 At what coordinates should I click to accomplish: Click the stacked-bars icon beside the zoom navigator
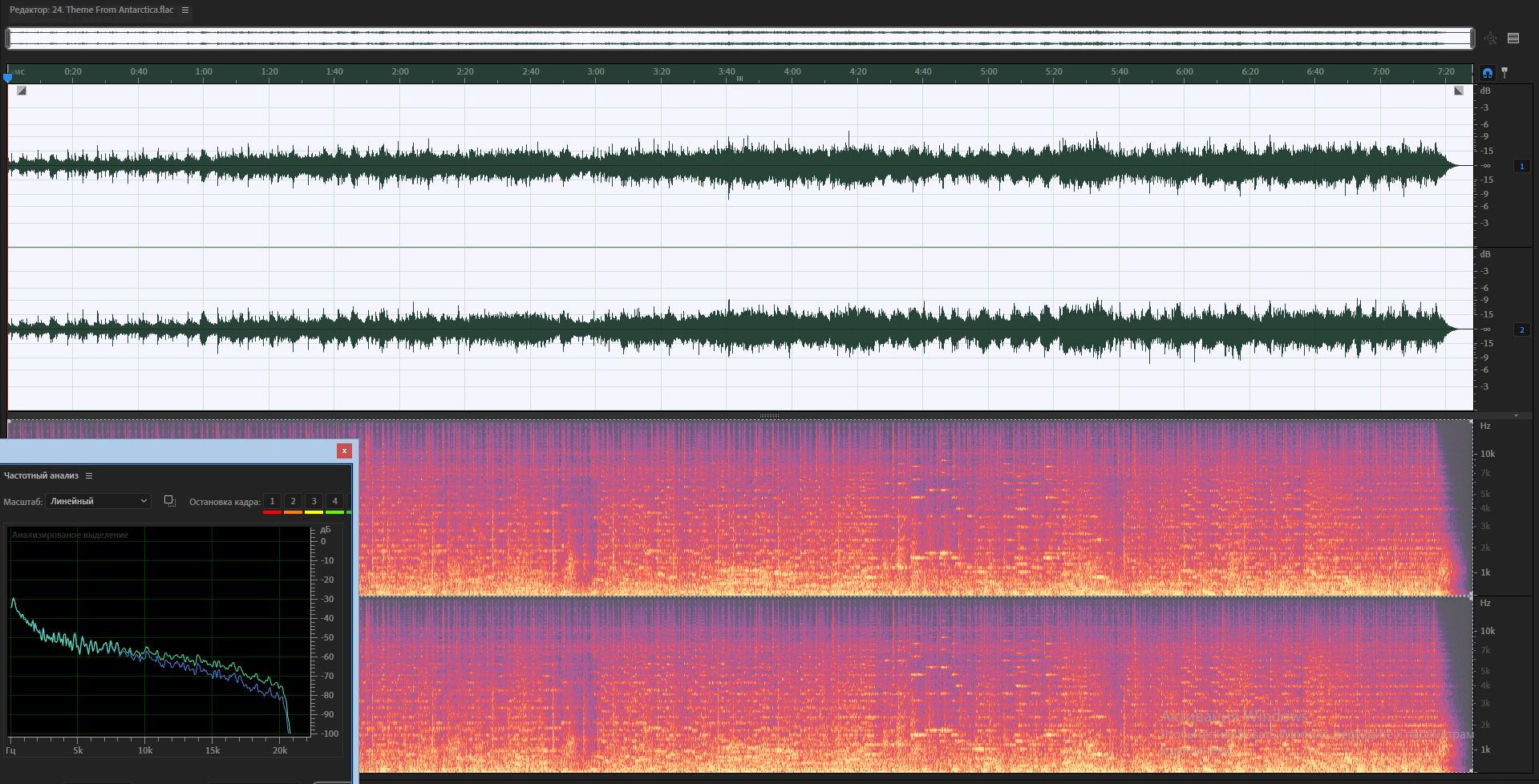coord(1513,38)
